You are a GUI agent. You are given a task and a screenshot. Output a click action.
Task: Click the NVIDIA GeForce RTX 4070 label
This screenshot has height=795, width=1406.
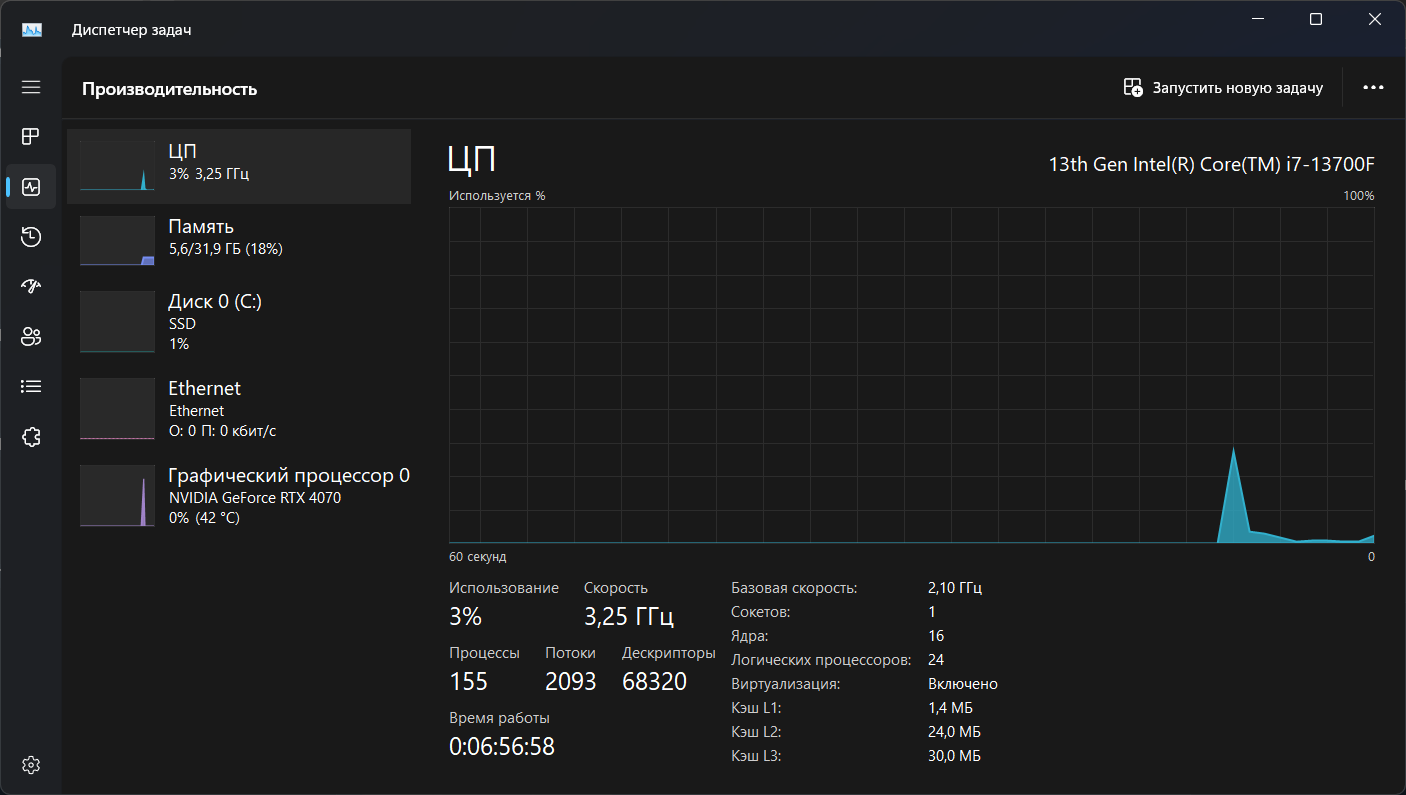(255, 498)
